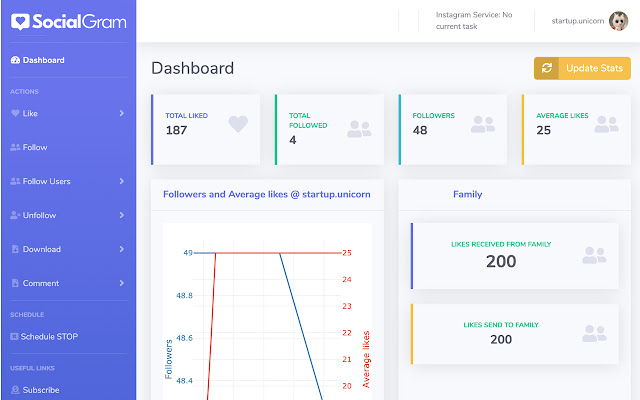Click the Dashboard gauge icon in sidebar
The image size is (640, 400).
[15, 60]
